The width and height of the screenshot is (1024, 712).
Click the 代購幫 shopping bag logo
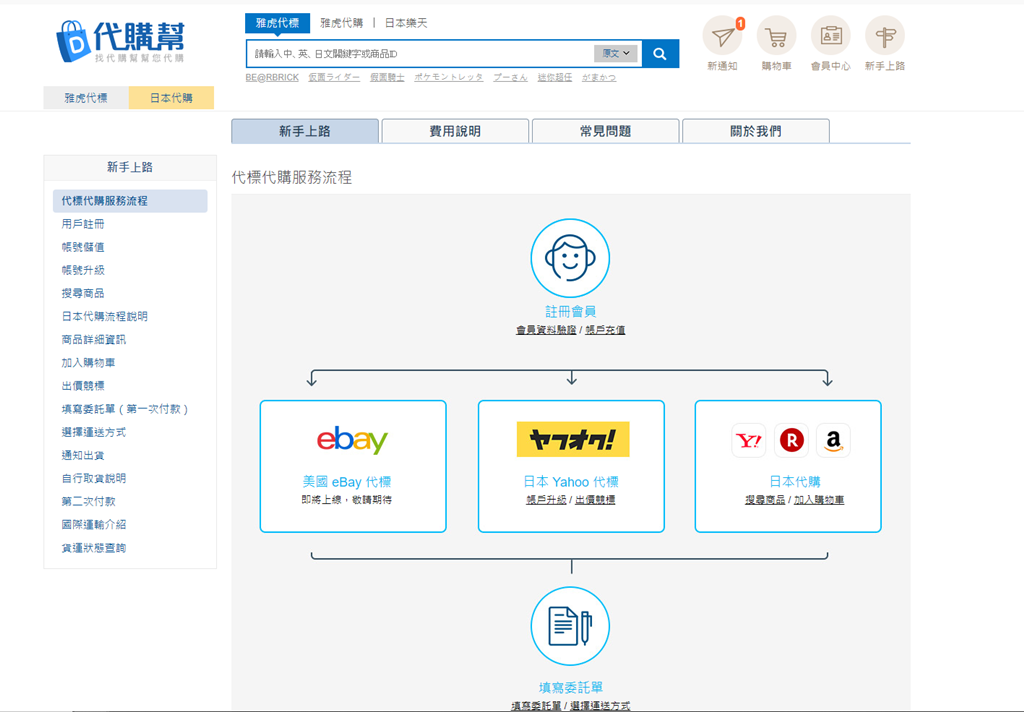tap(121, 41)
